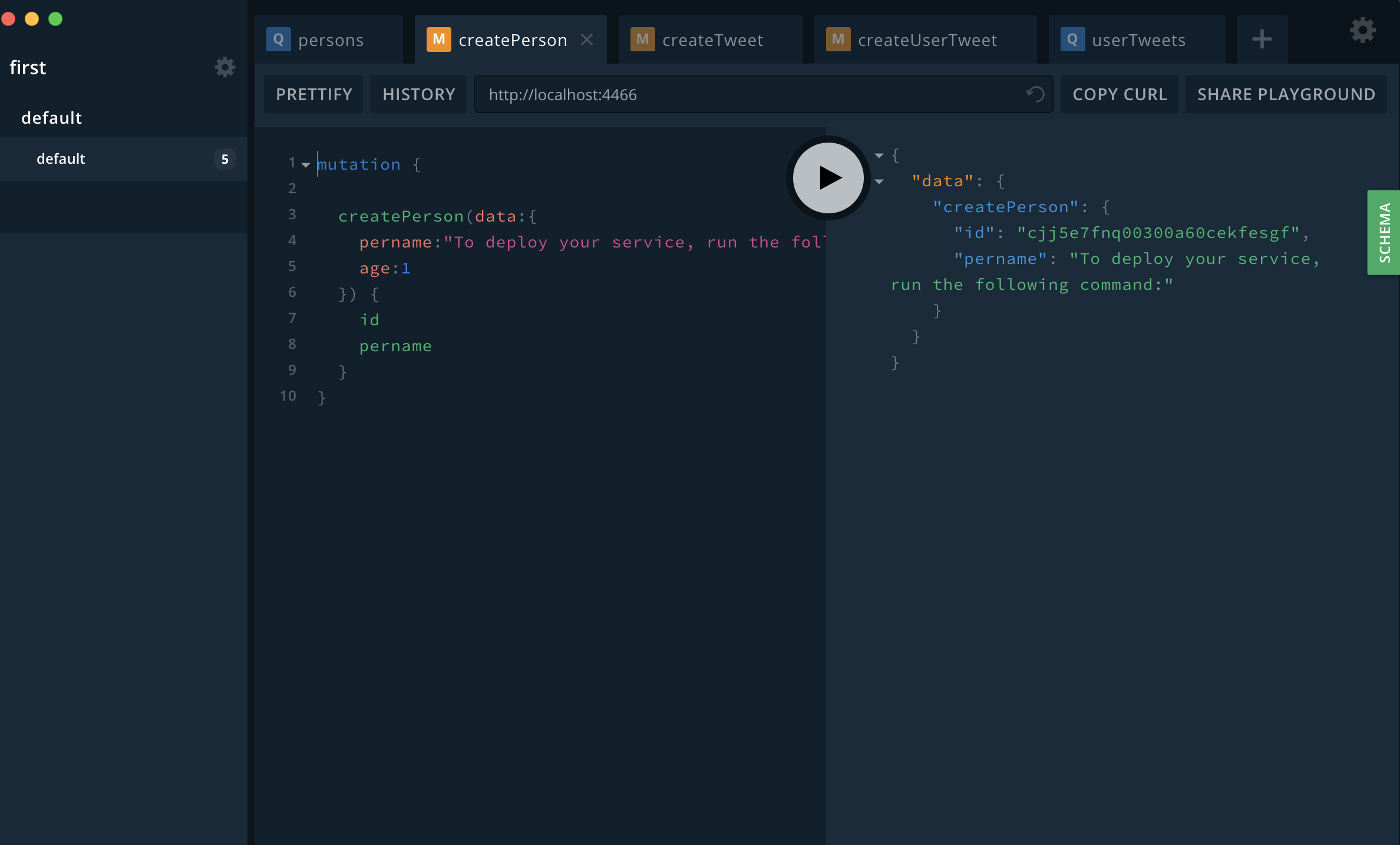Switch to the userTweets tab

tap(1138, 40)
